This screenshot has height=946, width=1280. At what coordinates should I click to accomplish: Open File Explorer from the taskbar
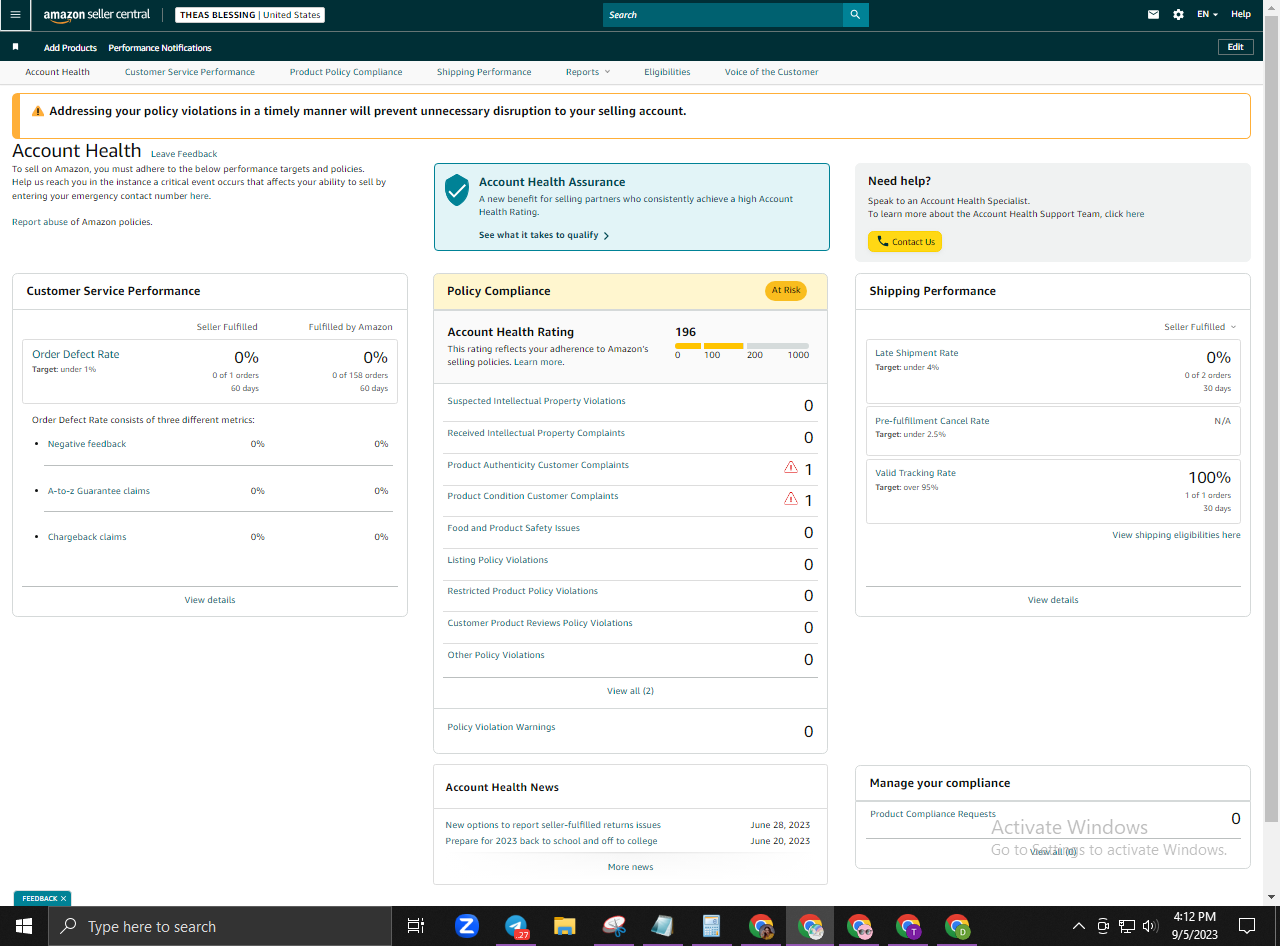pos(565,926)
